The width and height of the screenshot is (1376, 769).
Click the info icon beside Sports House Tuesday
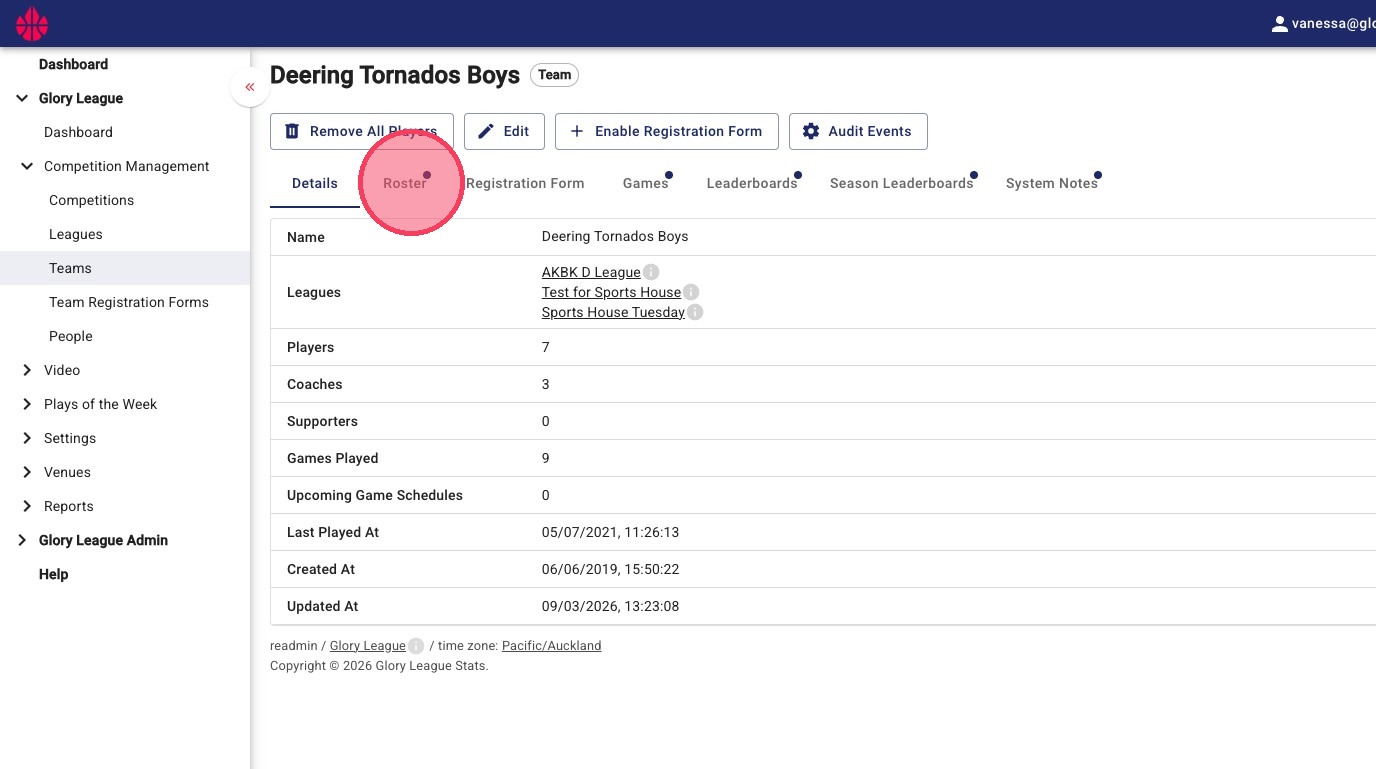click(695, 312)
